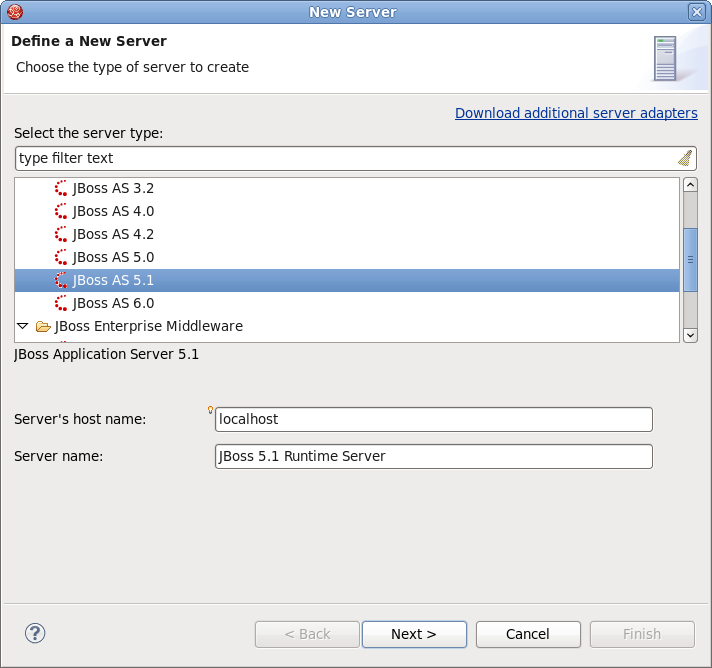Click the content assist lightbulb near host name

(210, 409)
